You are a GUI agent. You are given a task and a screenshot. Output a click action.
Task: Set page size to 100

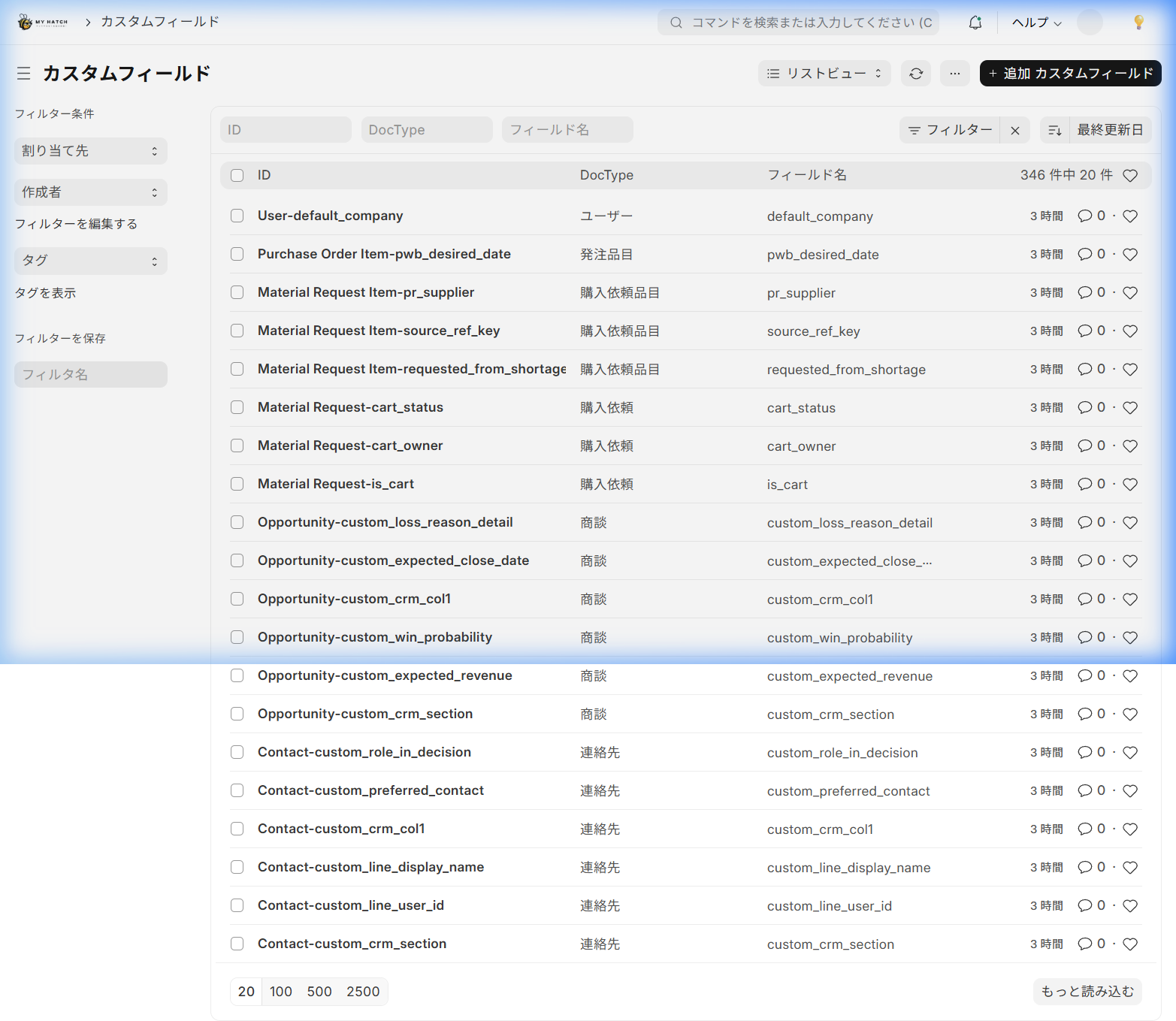coord(281,992)
